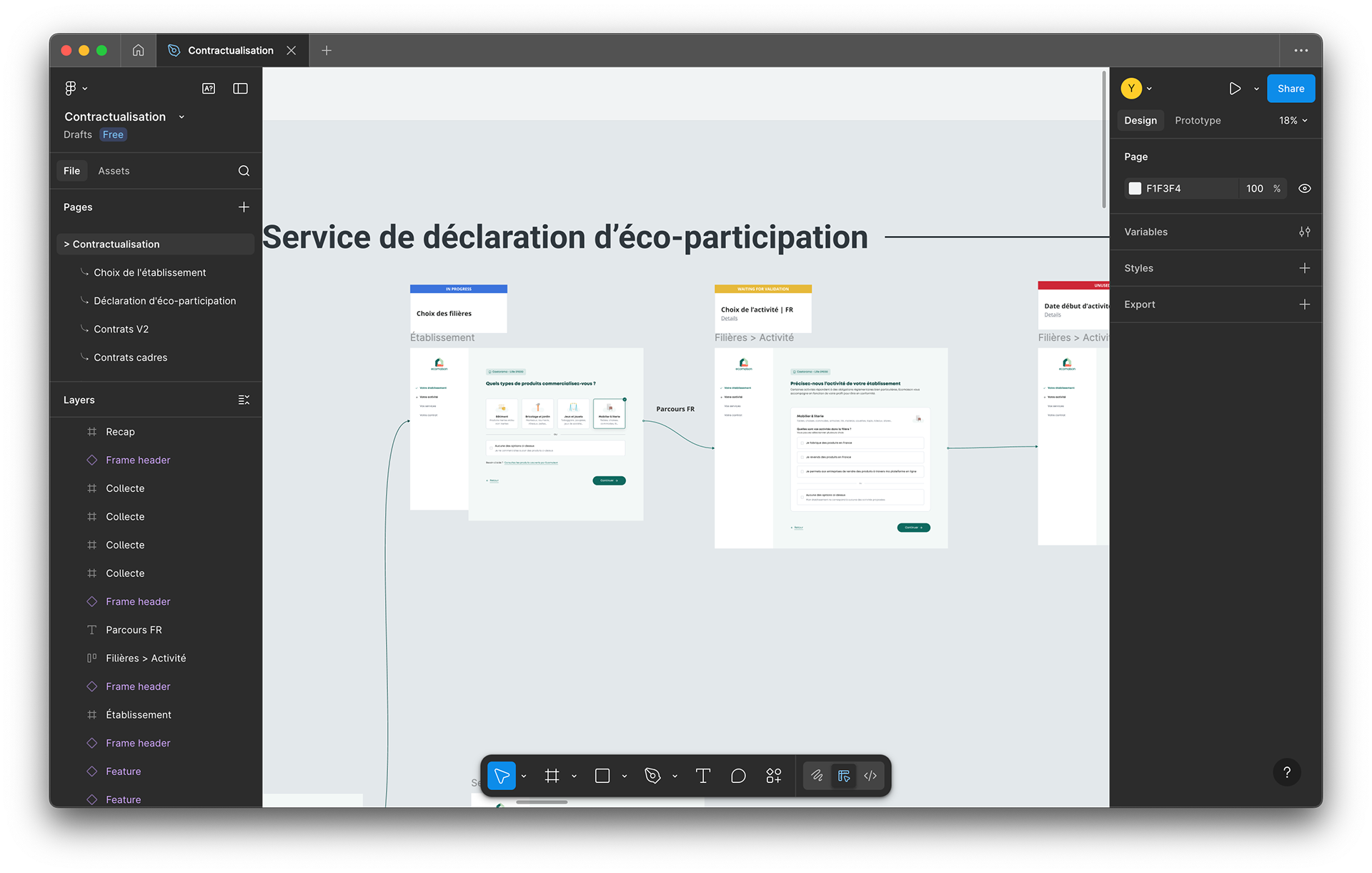Image resolution: width=1372 pixels, height=873 pixels.
Task: Expand Contractualisation file name menu
Action: 182,117
